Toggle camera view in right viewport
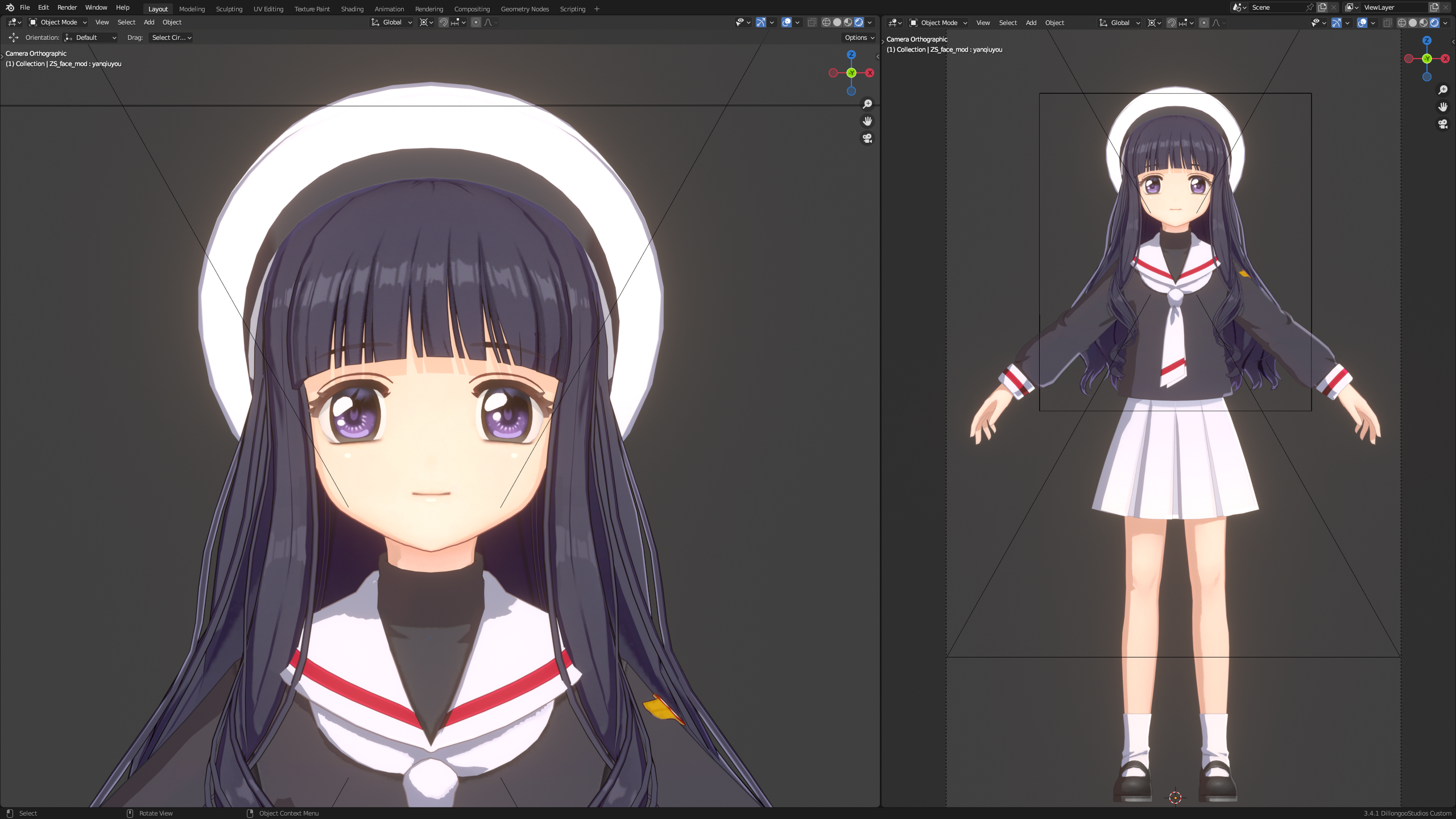This screenshot has width=1456, height=819. 1443,124
